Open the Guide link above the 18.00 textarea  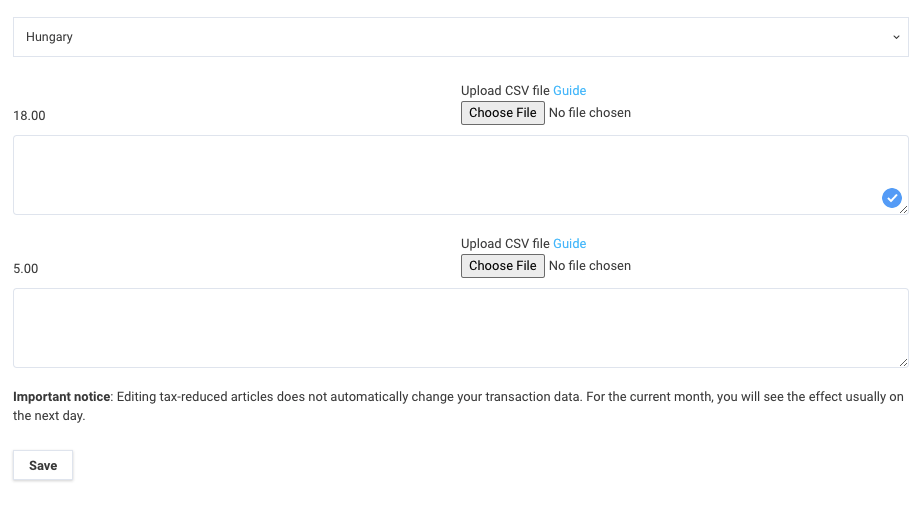(569, 91)
